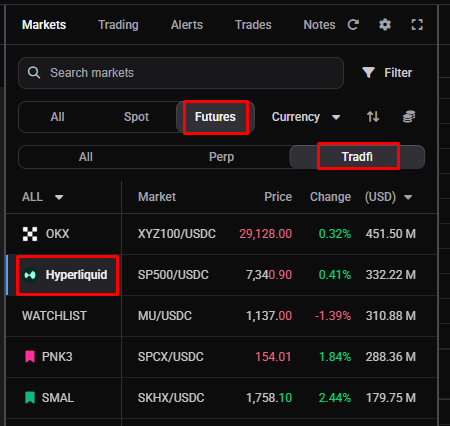Select the All market type option
This screenshot has height=426, width=450.
pos(57,117)
